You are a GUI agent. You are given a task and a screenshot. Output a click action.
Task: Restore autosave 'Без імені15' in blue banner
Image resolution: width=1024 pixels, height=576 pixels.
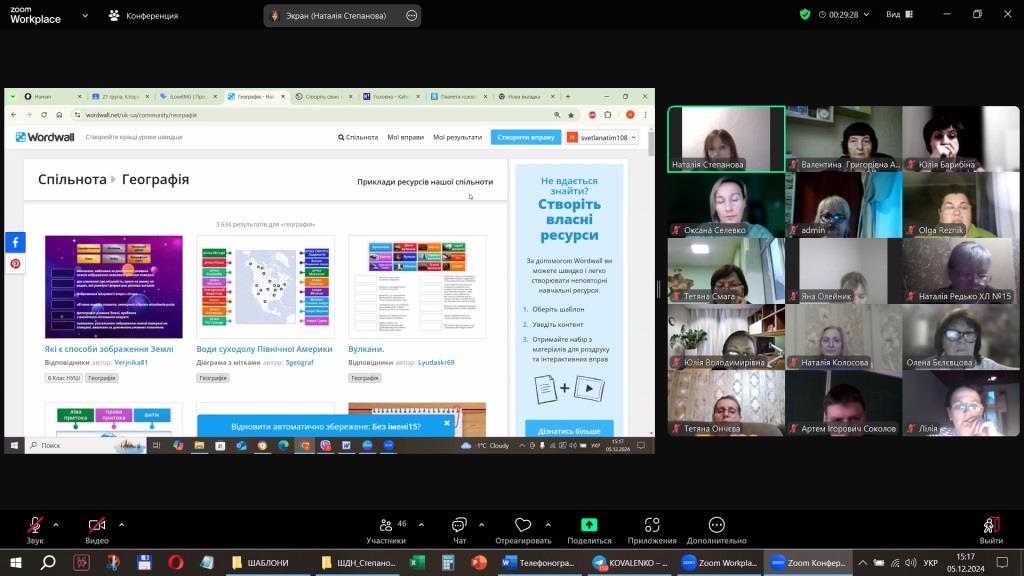click(326, 426)
